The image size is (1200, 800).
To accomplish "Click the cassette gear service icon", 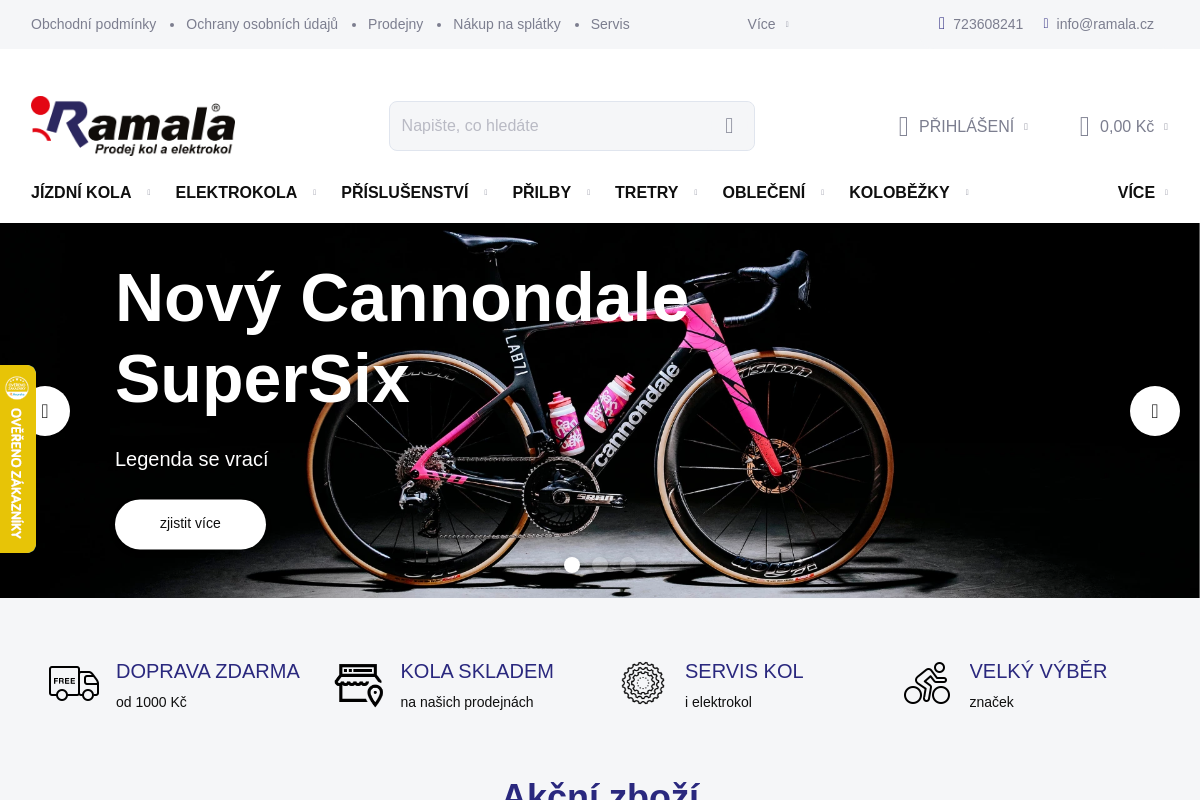I will click(643, 683).
